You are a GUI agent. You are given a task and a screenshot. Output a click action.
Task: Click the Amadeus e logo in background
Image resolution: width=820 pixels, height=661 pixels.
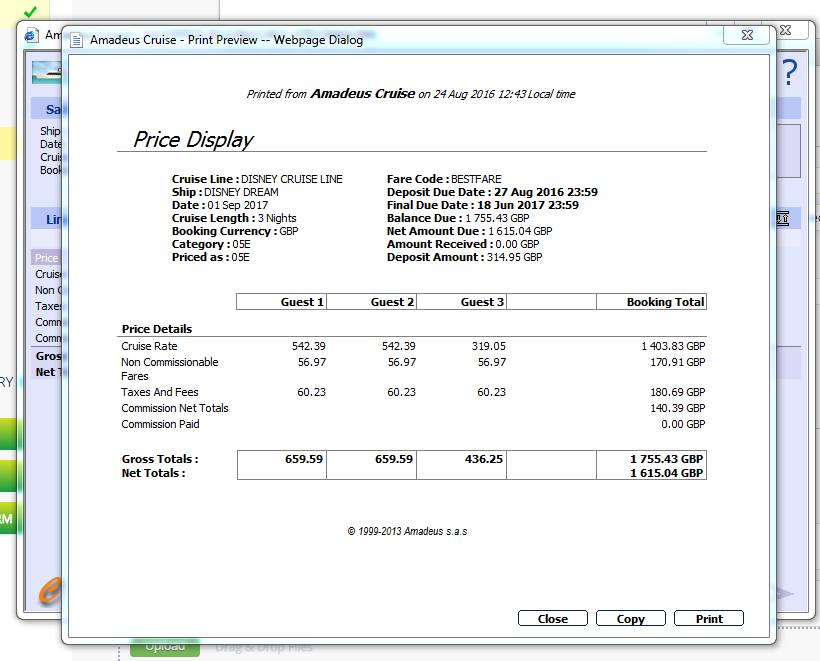[50, 591]
